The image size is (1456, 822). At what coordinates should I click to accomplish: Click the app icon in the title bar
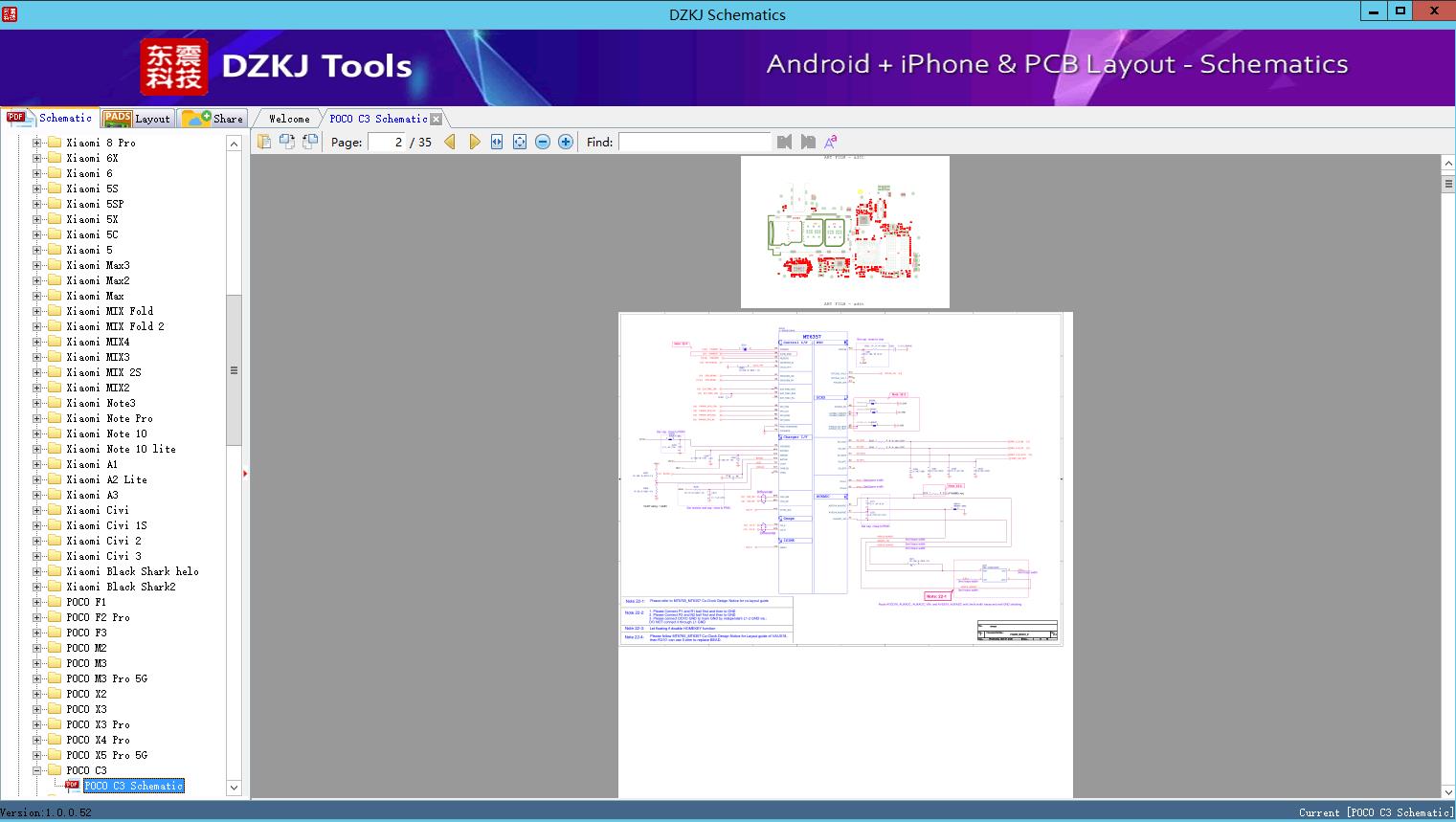coord(9,13)
